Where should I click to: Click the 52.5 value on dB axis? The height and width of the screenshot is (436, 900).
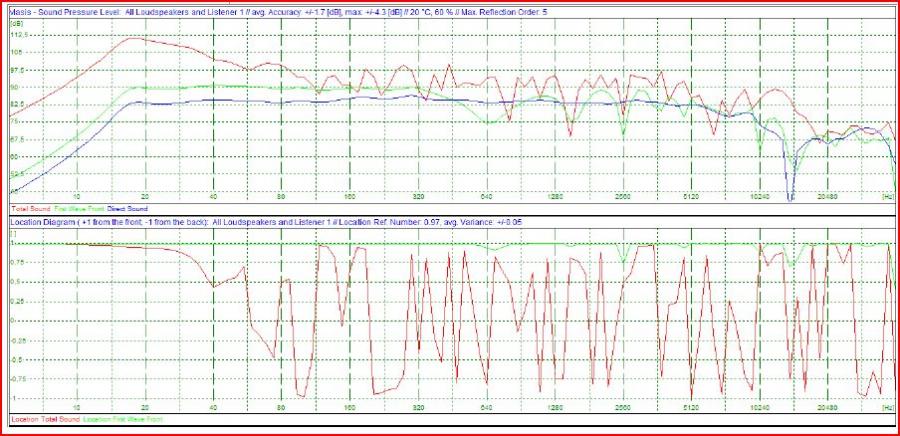(x=17, y=173)
